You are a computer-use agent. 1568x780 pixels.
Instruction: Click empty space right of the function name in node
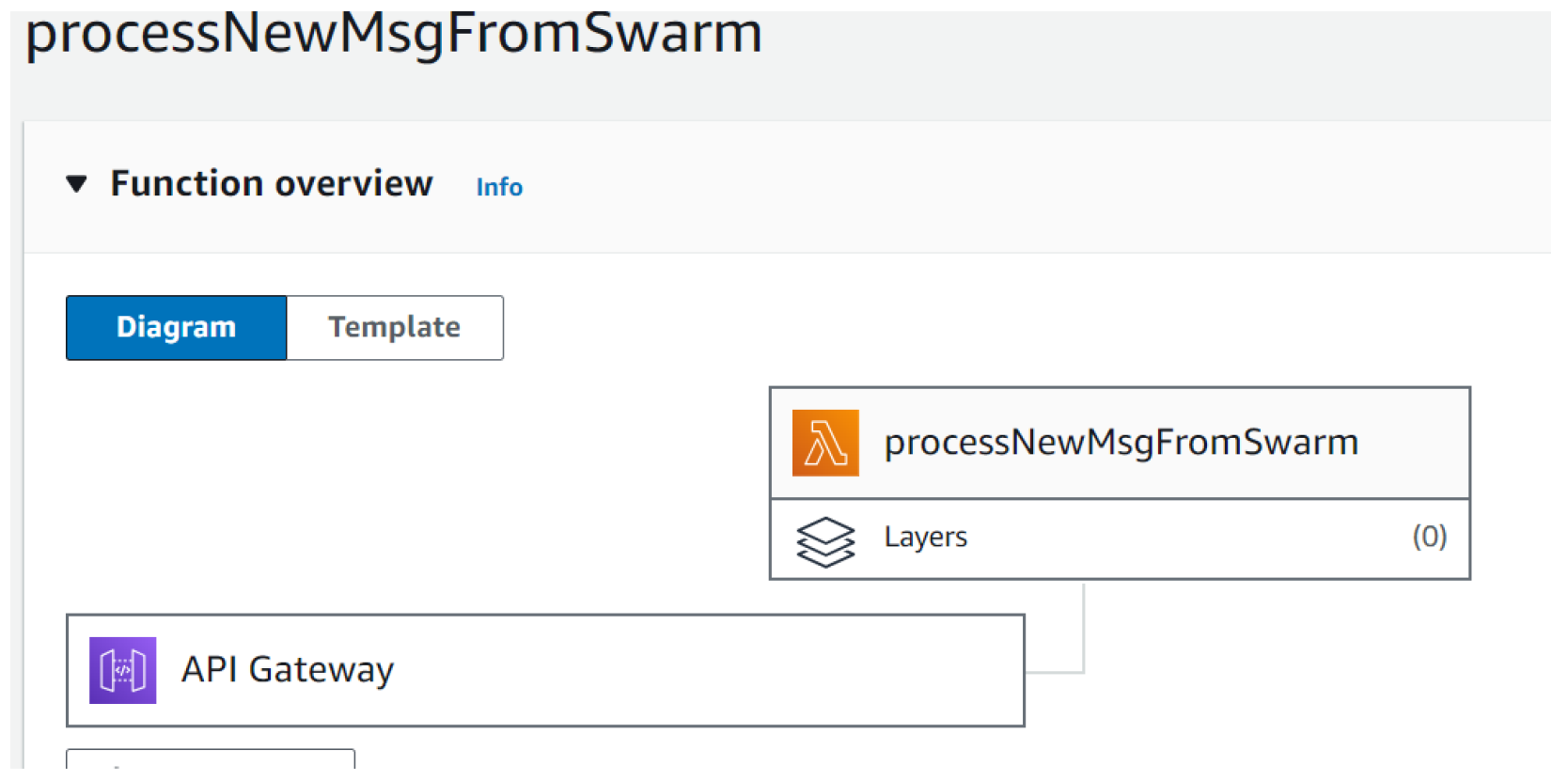pyautogui.click(x=1415, y=443)
